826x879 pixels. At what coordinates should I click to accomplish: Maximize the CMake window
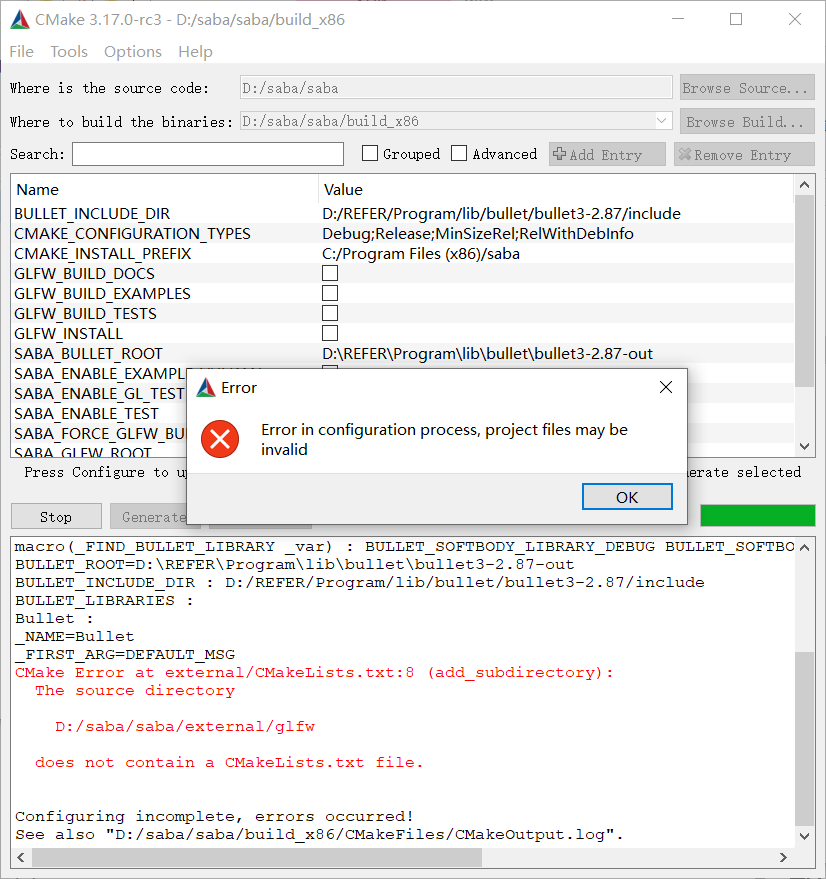[x=736, y=19]
